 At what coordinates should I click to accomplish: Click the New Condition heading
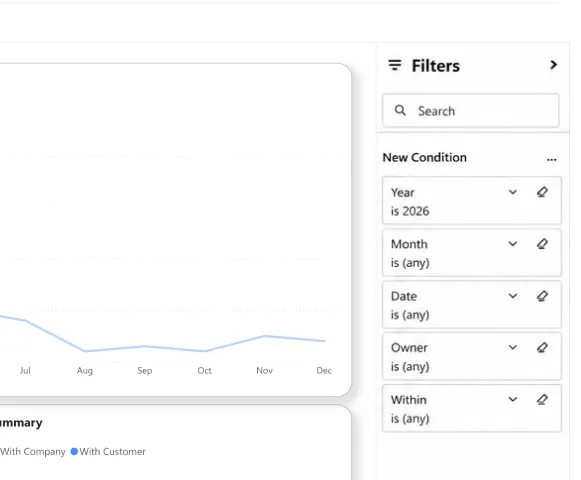(x=425, y=158)
